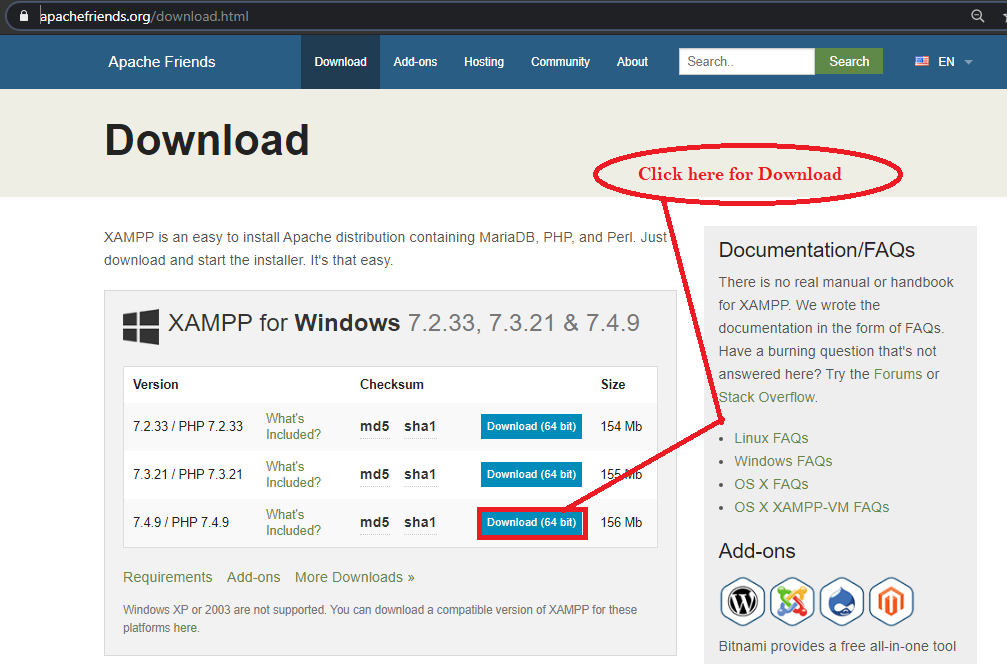Open the Magento add-on icon
The height and width of the screenshot is (664, 1007).
pos(891,602)
